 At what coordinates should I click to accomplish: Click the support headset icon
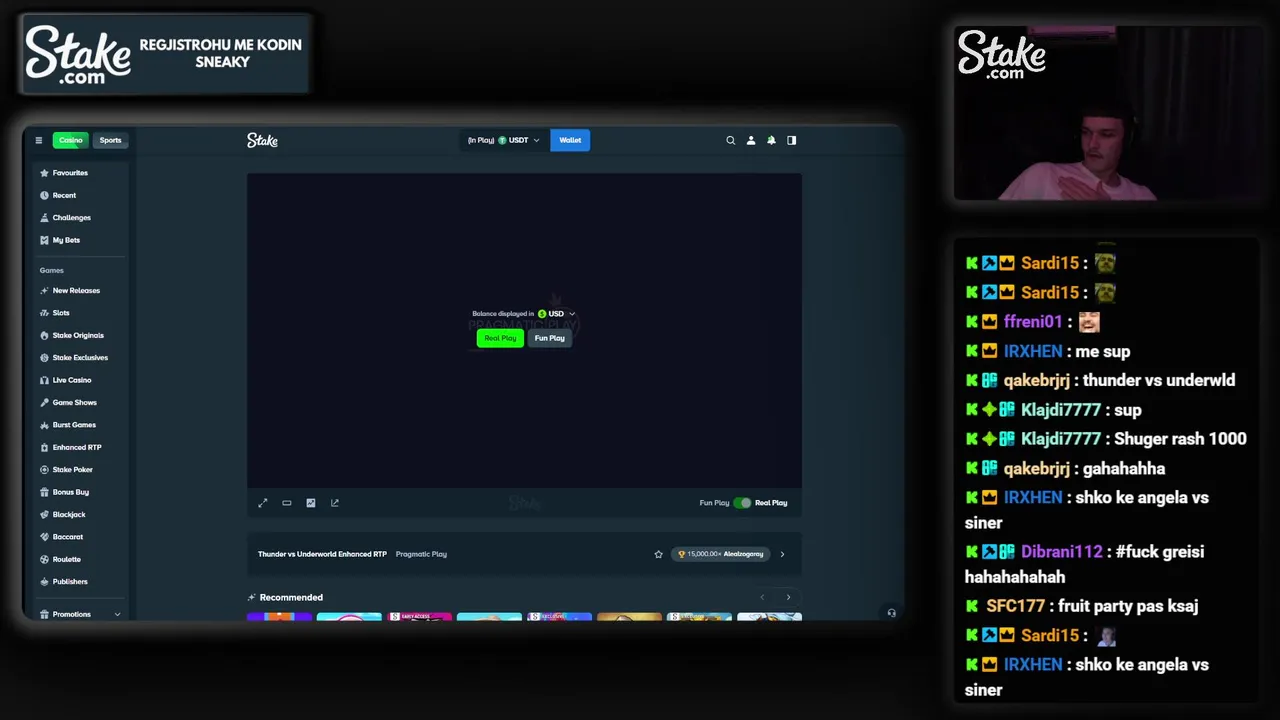891,613
